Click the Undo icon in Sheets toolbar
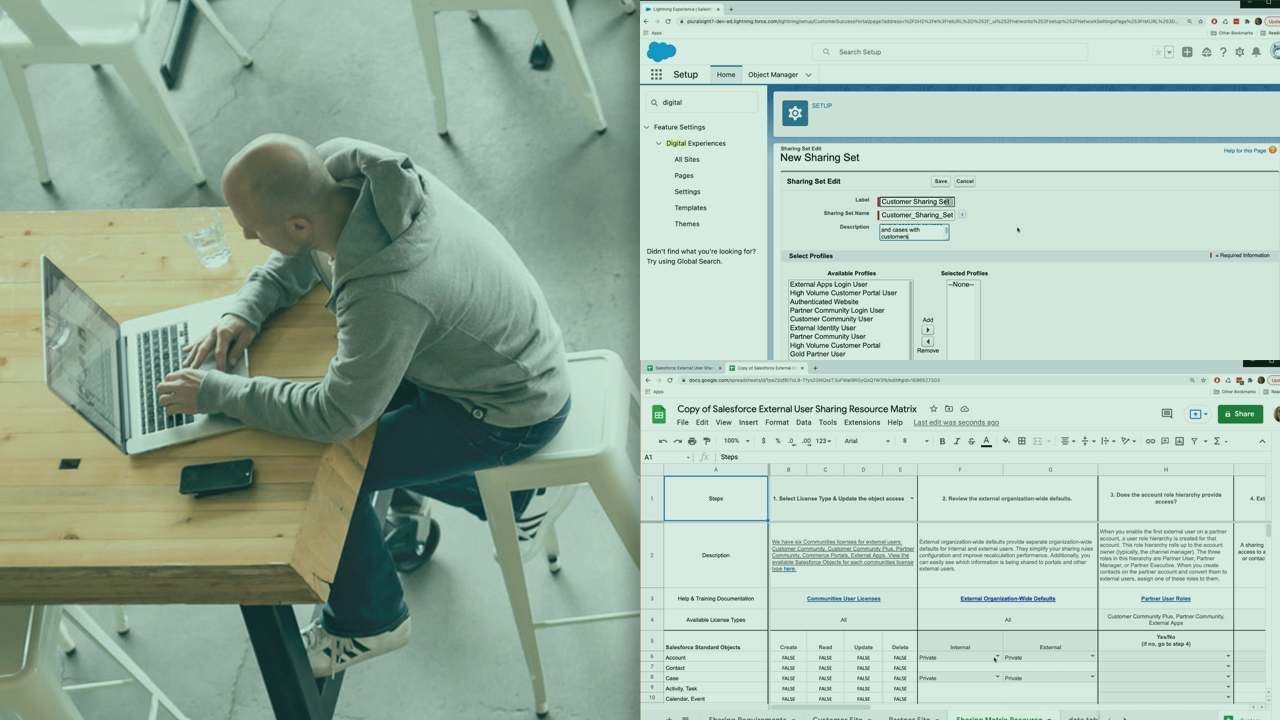 tap(663, 441)
